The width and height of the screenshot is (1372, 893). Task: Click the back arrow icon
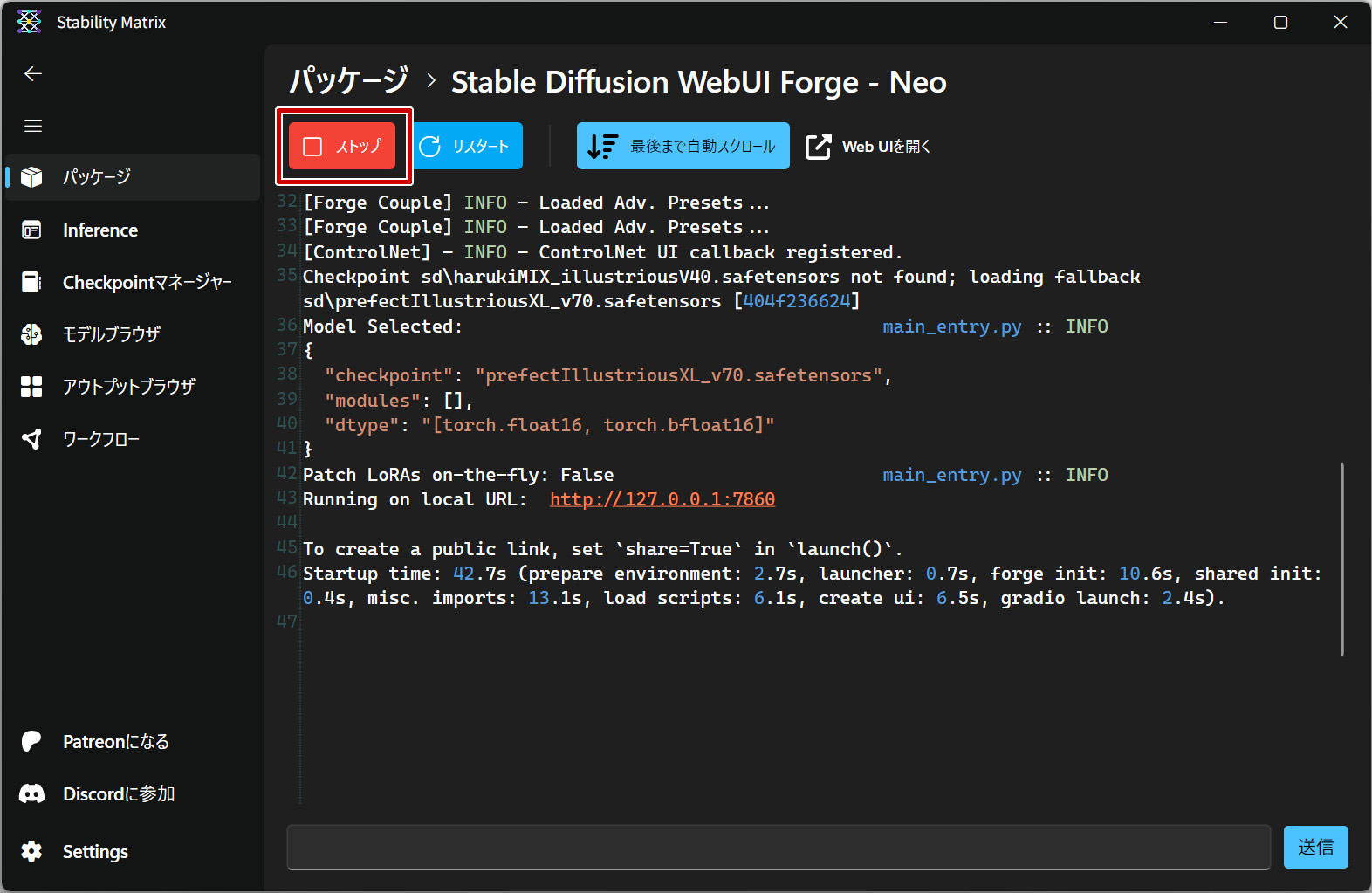click(33, 74)
